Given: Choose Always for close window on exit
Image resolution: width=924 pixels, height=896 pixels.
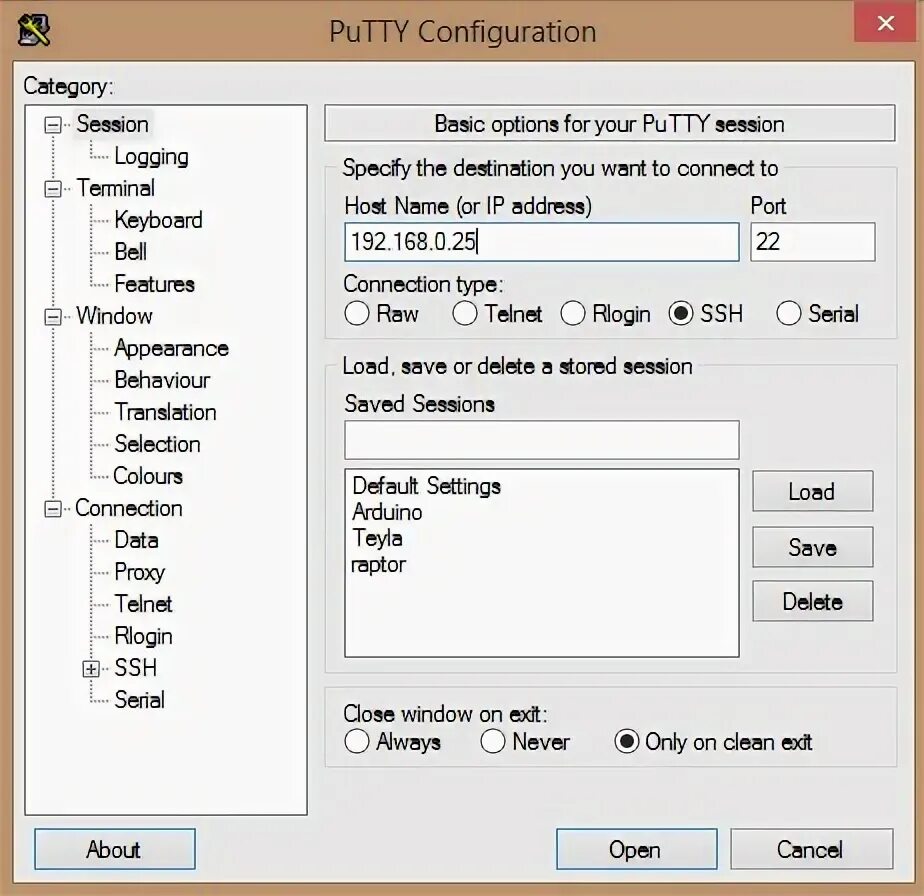Looking at the screenshot, I should pyautogui.click(x=357, y=742).
